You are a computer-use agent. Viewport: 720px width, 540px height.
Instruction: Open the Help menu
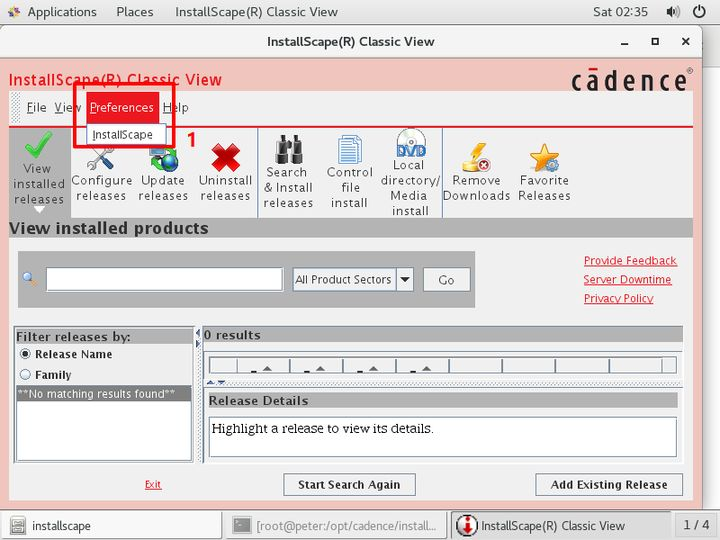pos(175,107)
